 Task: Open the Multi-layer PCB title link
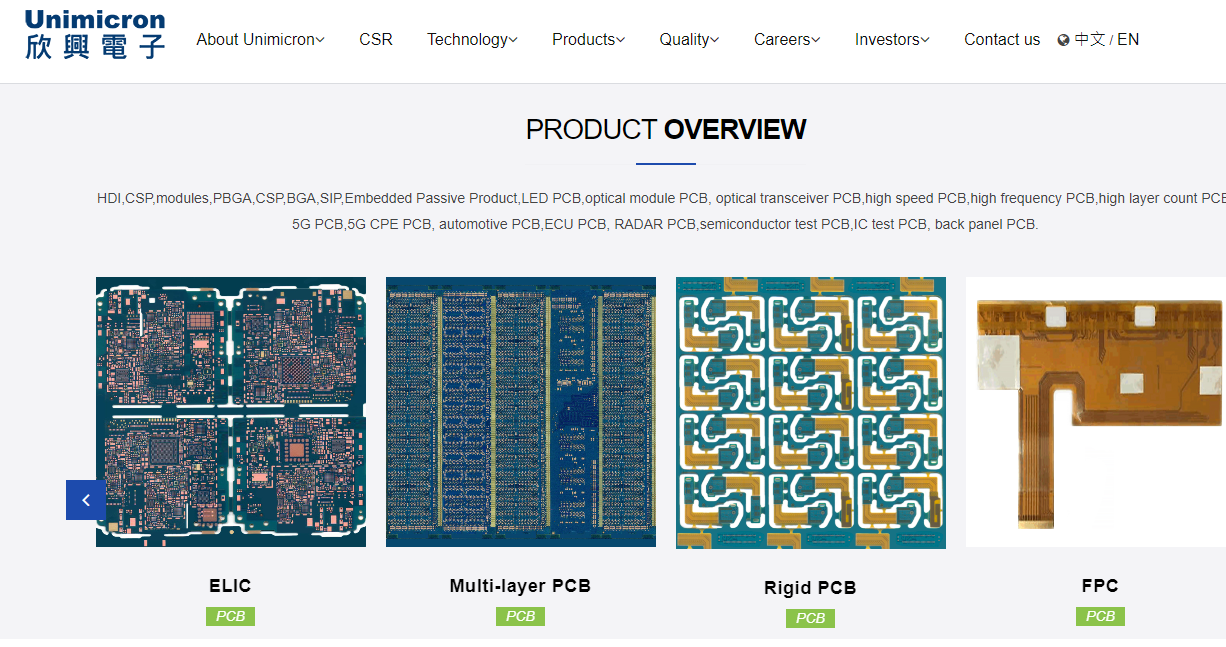pyautogui.click(x=520, y=586)
